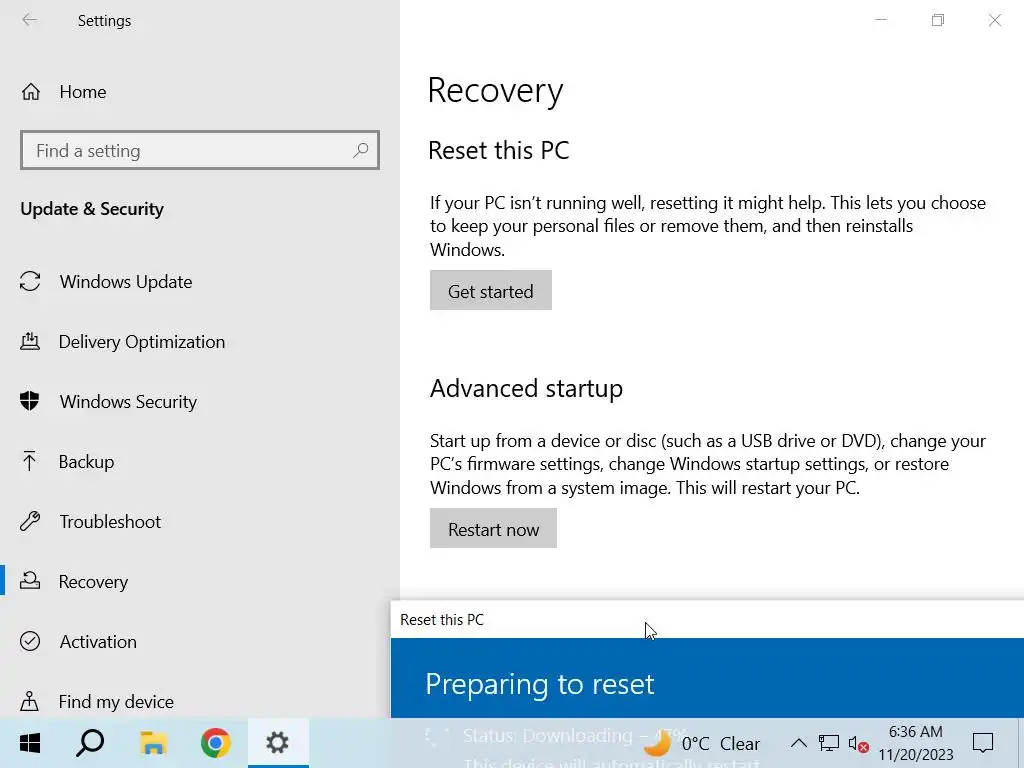Click Restart now under Advanced startup
Image resolution: width=1024 pixels, height=768 pixels.
point(493,528)
